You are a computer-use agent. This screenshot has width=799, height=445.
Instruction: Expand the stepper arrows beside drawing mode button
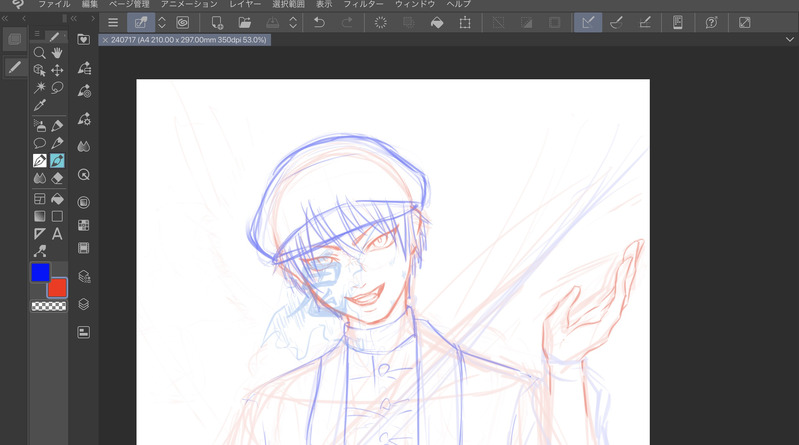coord(162,22)
